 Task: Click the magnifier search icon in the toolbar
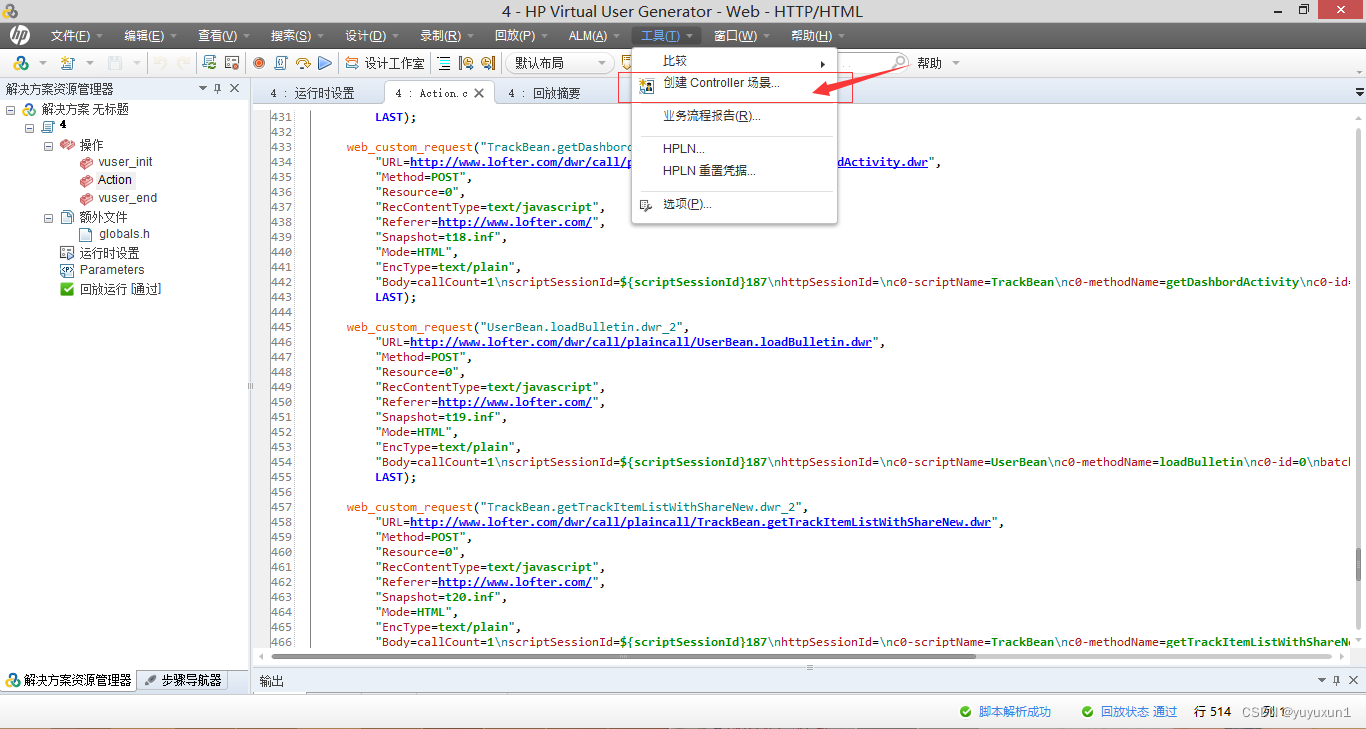click(x=899, y=62)
